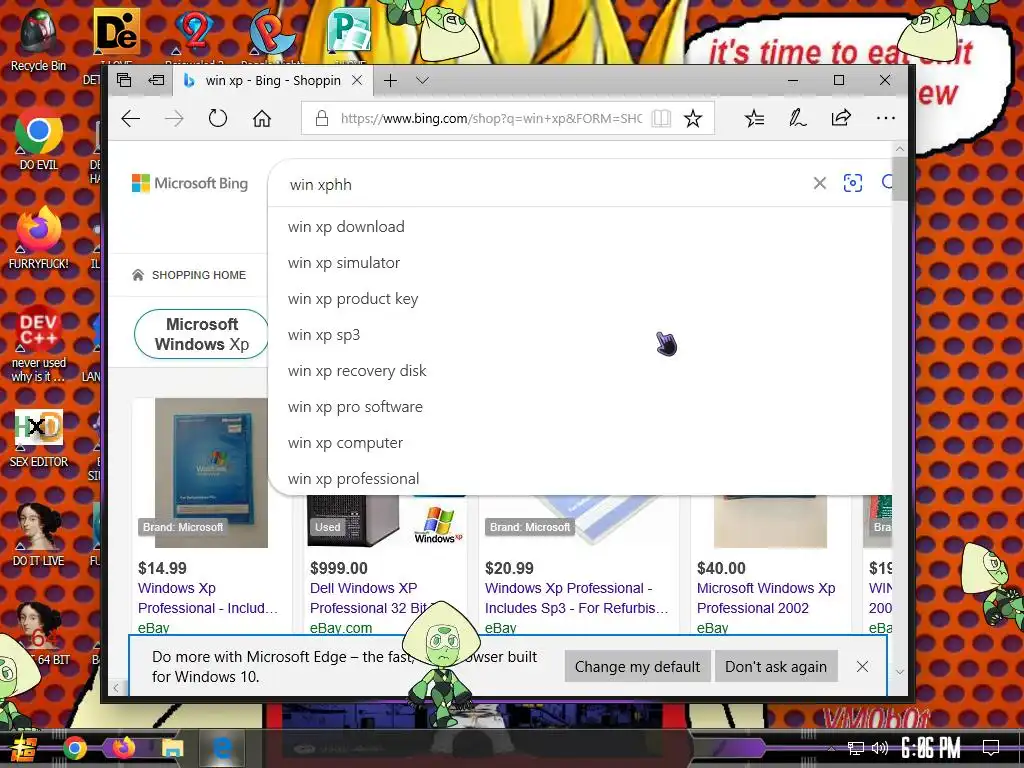This screenshot has height=768, width=1024.
Task: Open Microsoft Windows Xp Professional 2002 listing
Action: 765,598
